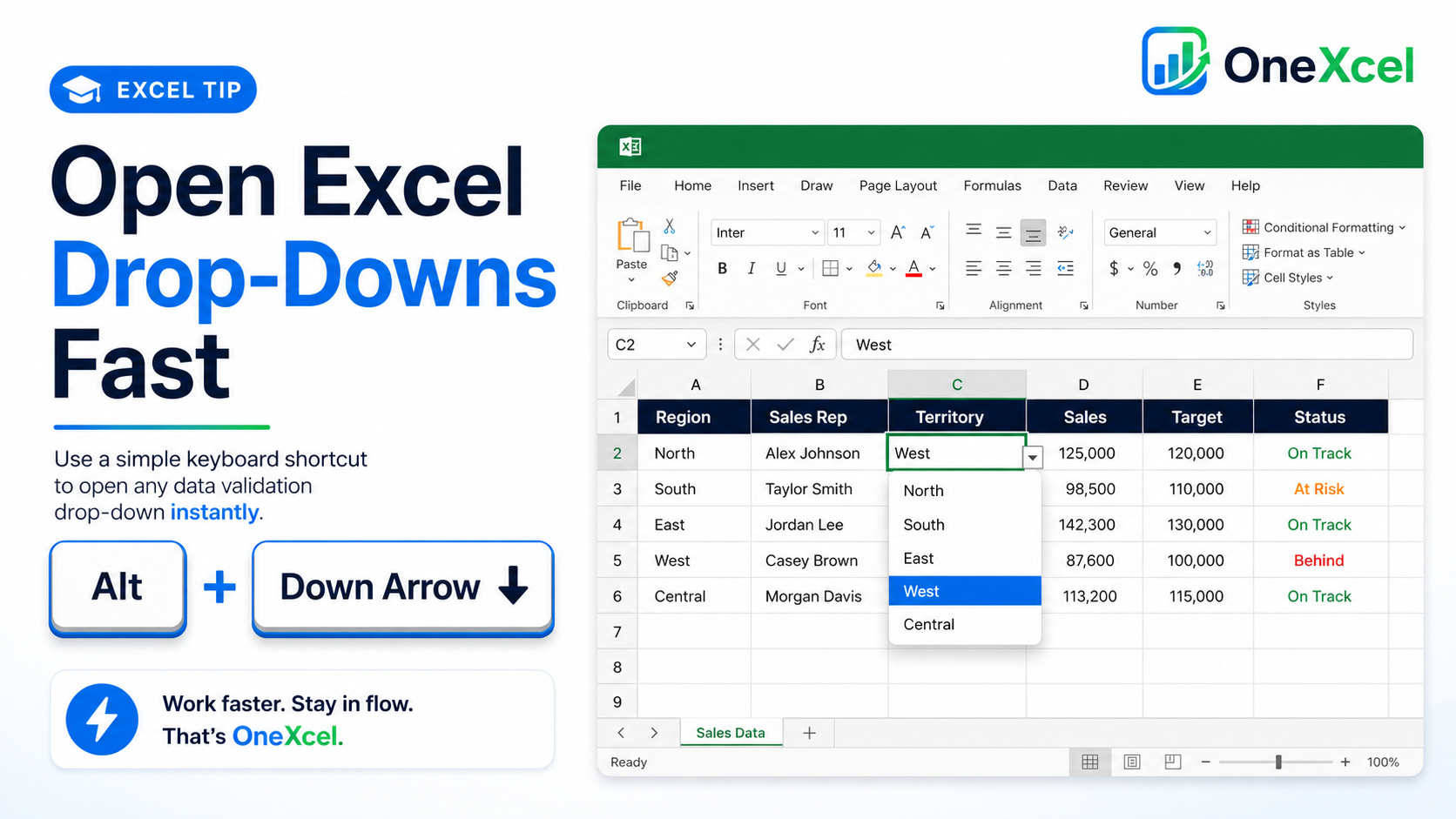Switch to the Insert tab
1456x819 pixels.
click(x=756, y=185)
